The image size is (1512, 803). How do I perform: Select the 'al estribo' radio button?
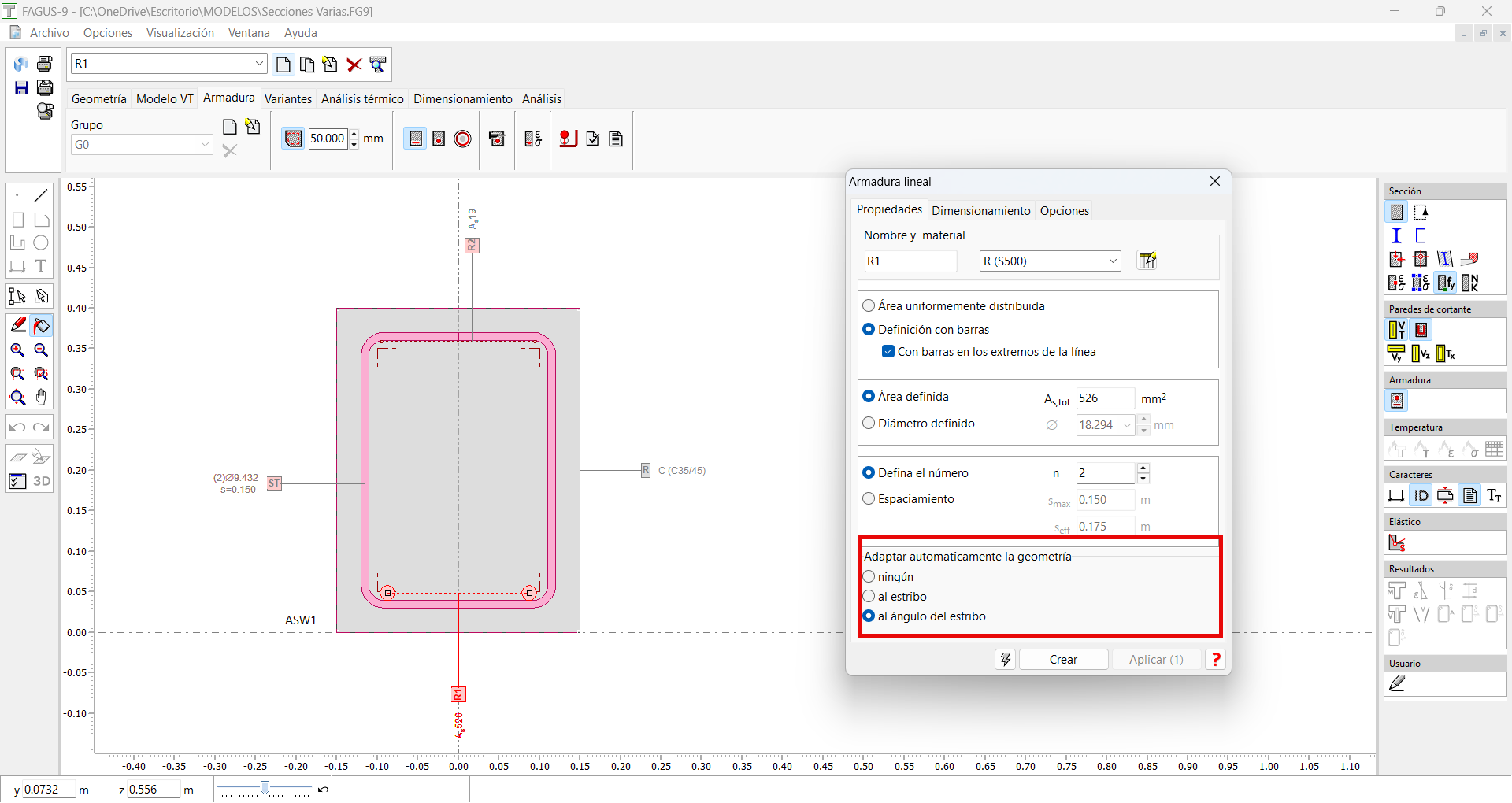[x=869, y=597]
